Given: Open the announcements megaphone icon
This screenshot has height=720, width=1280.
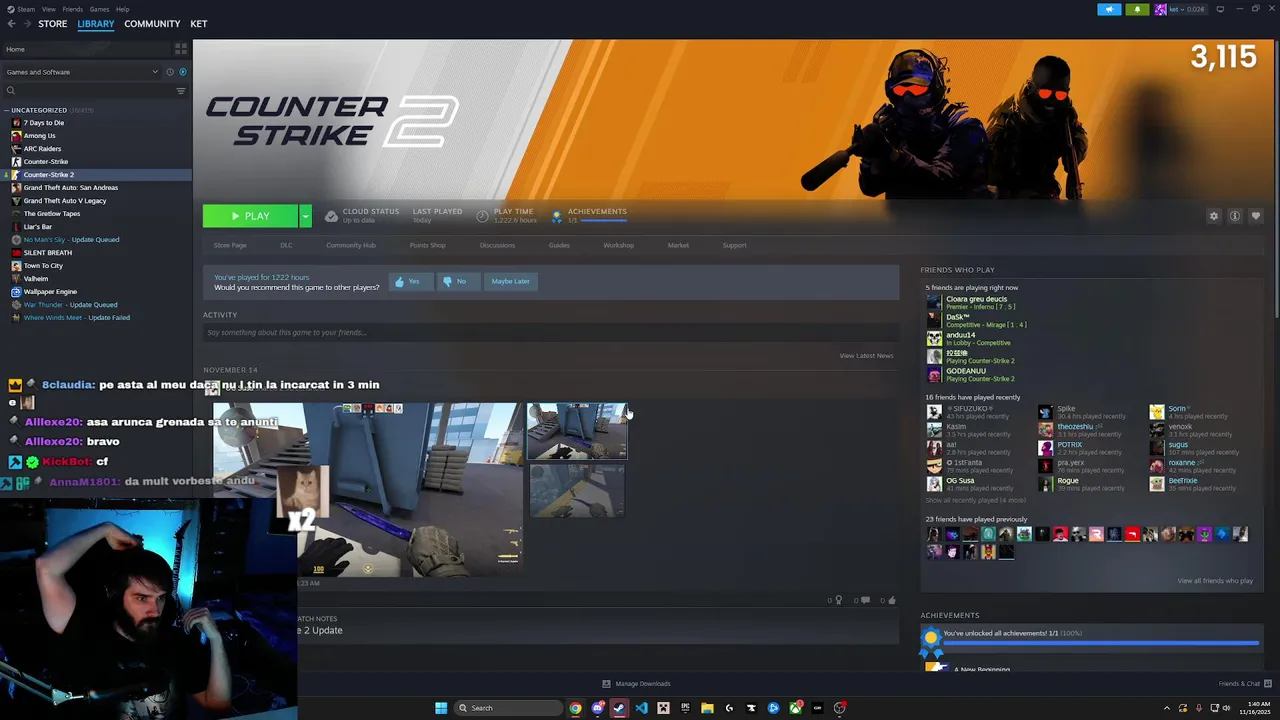Looking at the screenshot, I should pyautogui.click(x=1109, y=9).
